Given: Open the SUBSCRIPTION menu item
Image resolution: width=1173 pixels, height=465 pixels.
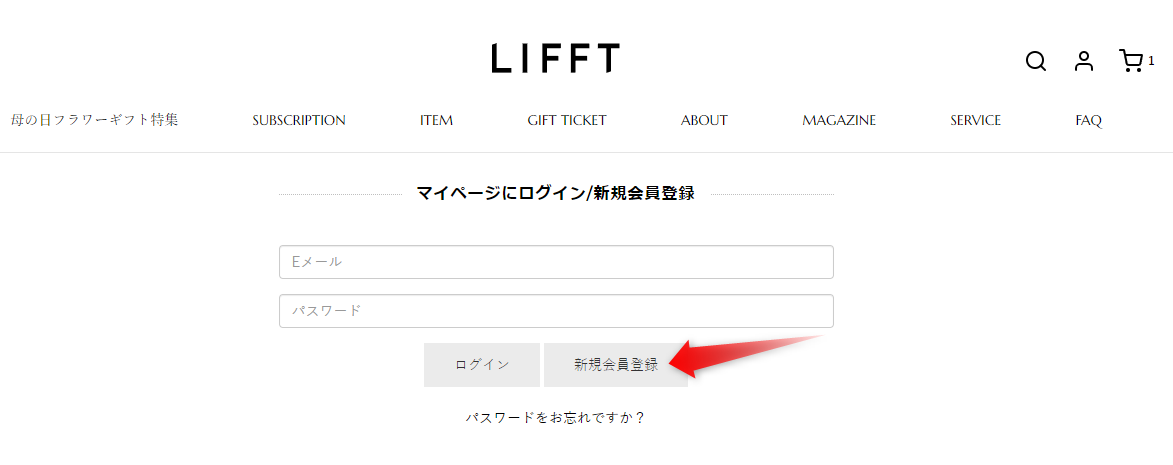Looking at the screenshot, I should click(x=299, y=120).
